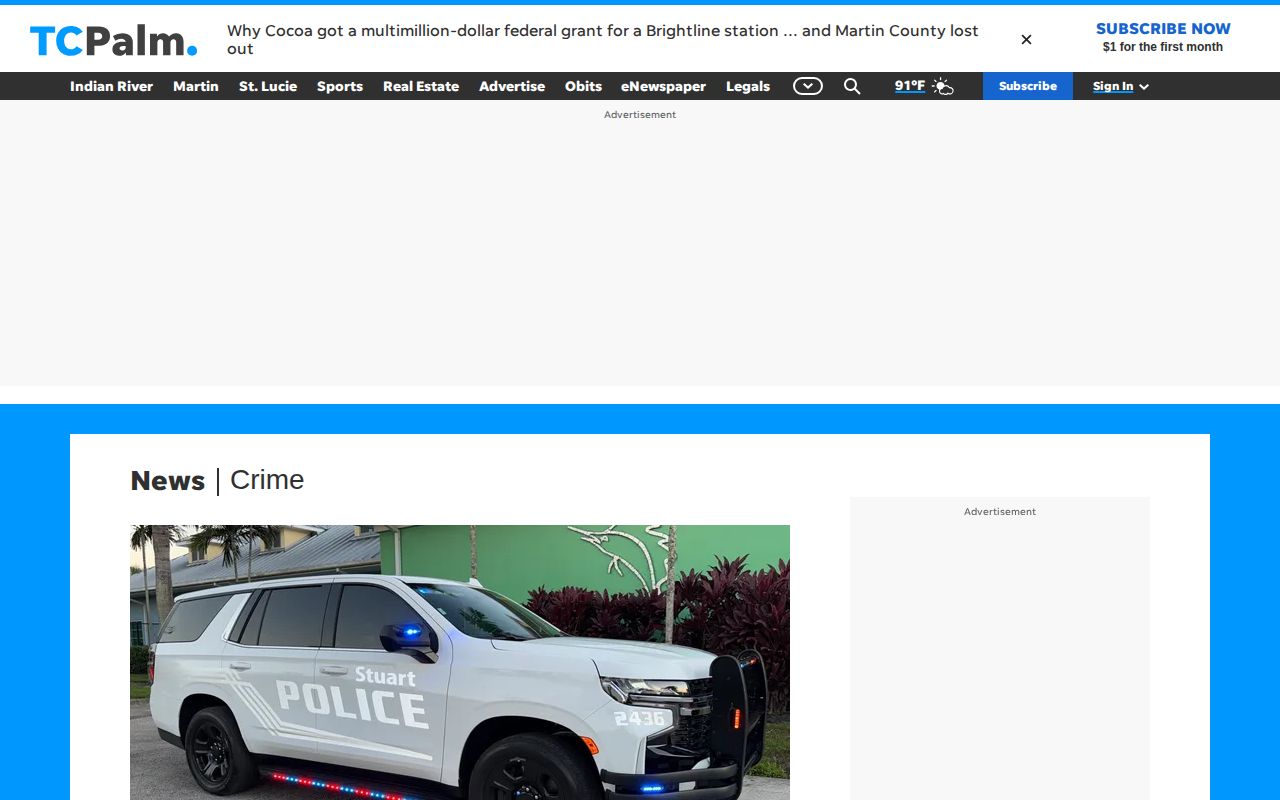Read the Brightline station headline

(603, 40)
